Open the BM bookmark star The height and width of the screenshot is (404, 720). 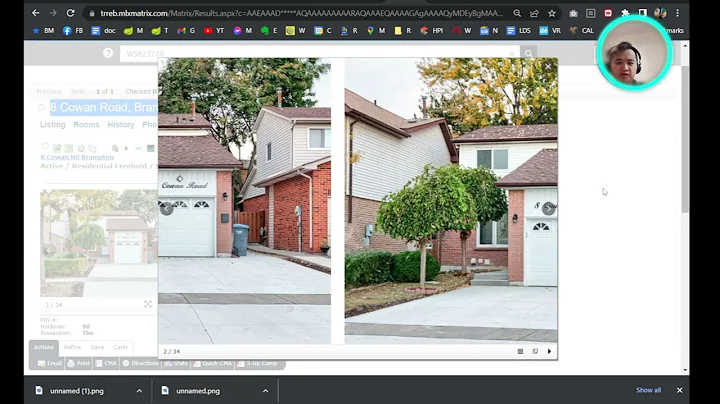(43, 31)
